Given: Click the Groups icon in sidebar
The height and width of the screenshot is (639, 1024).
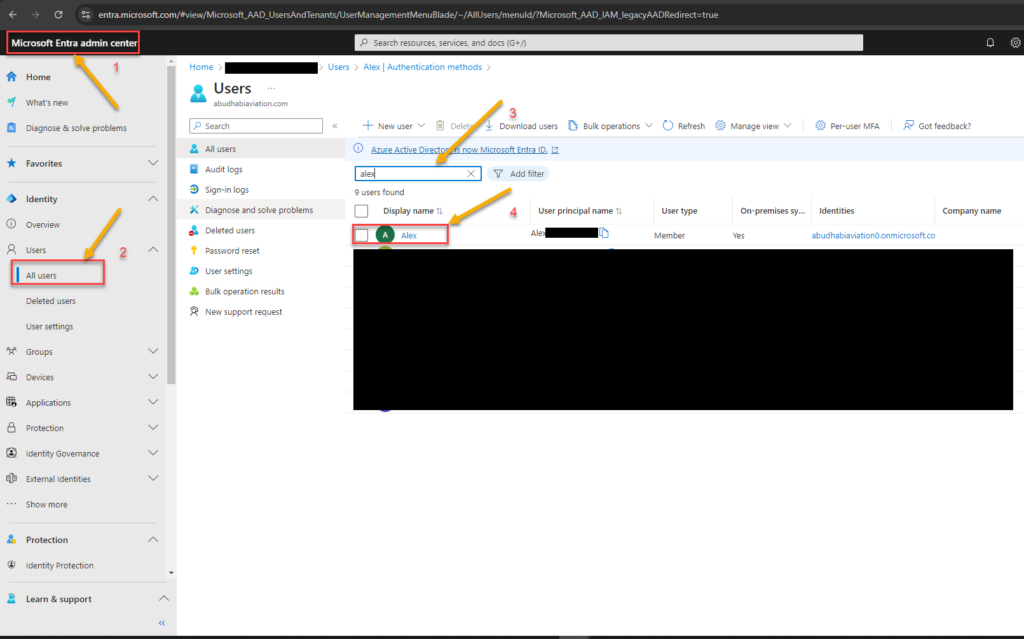Looking at the screenshot, I should coord(11,351).
